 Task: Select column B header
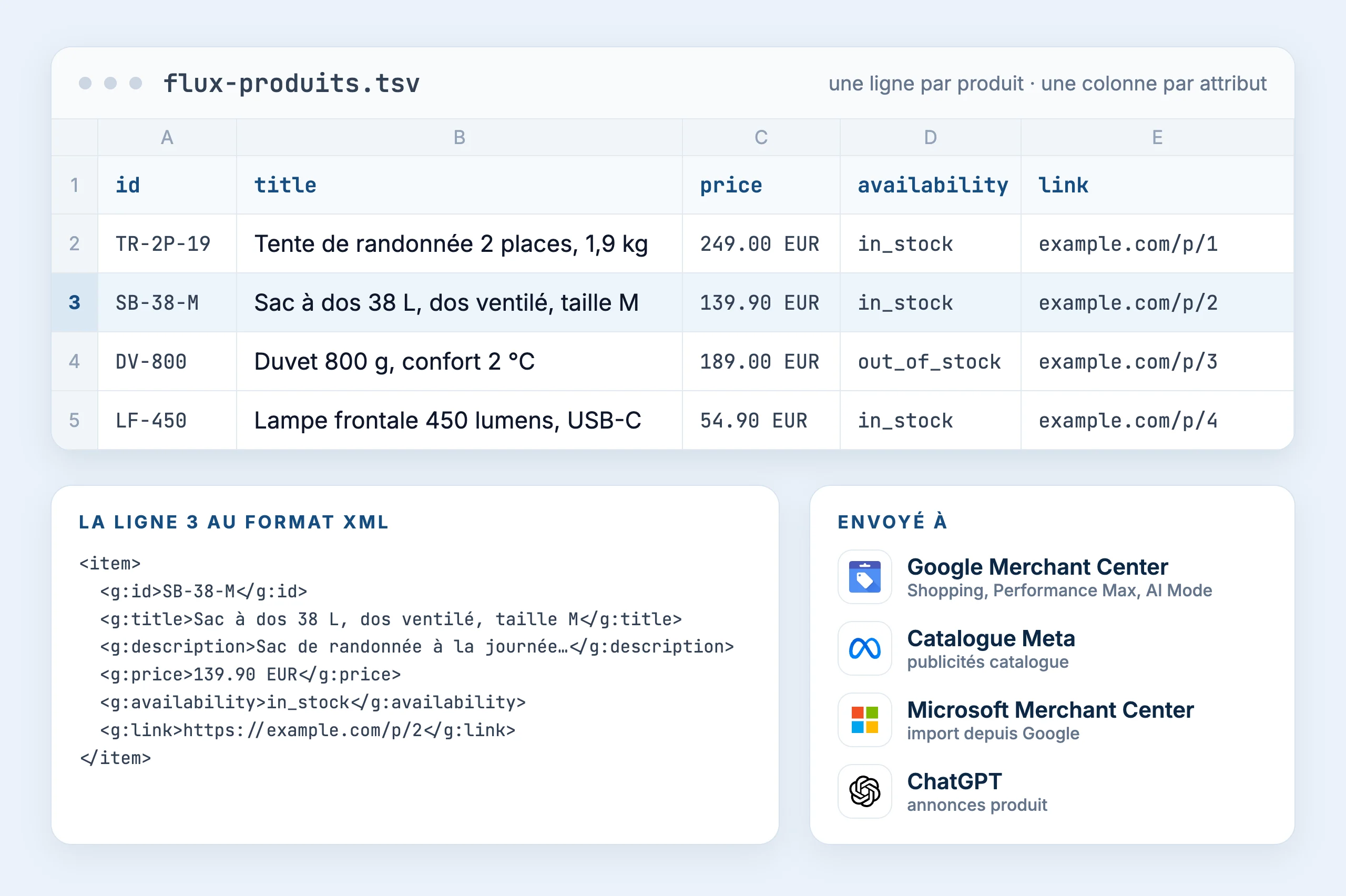[x=460, y=137]
